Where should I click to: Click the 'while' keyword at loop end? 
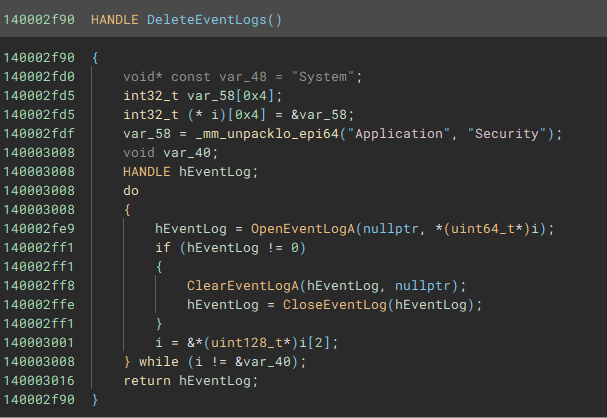[158, 362]
